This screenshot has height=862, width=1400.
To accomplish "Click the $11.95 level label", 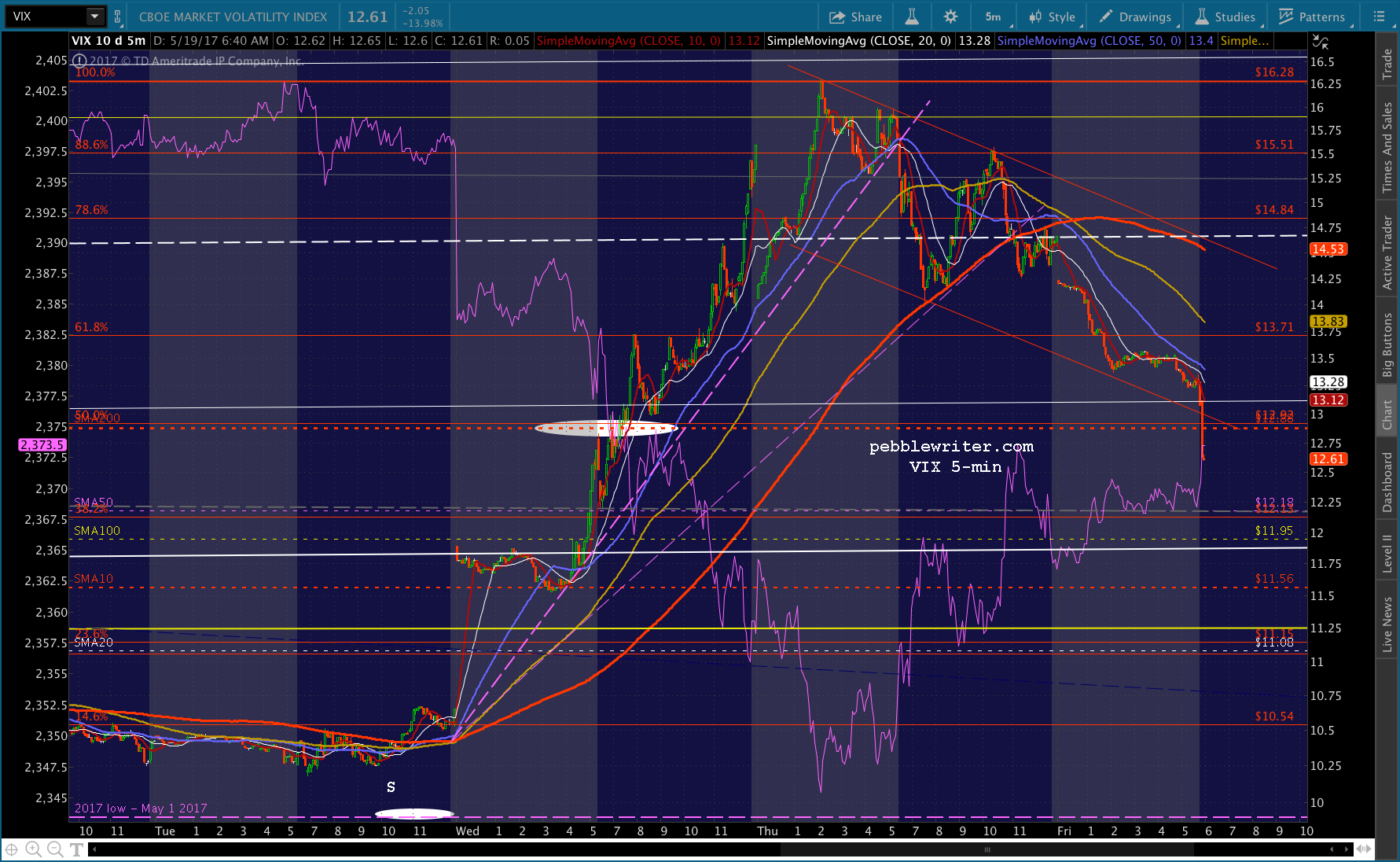I will 1274,531.
